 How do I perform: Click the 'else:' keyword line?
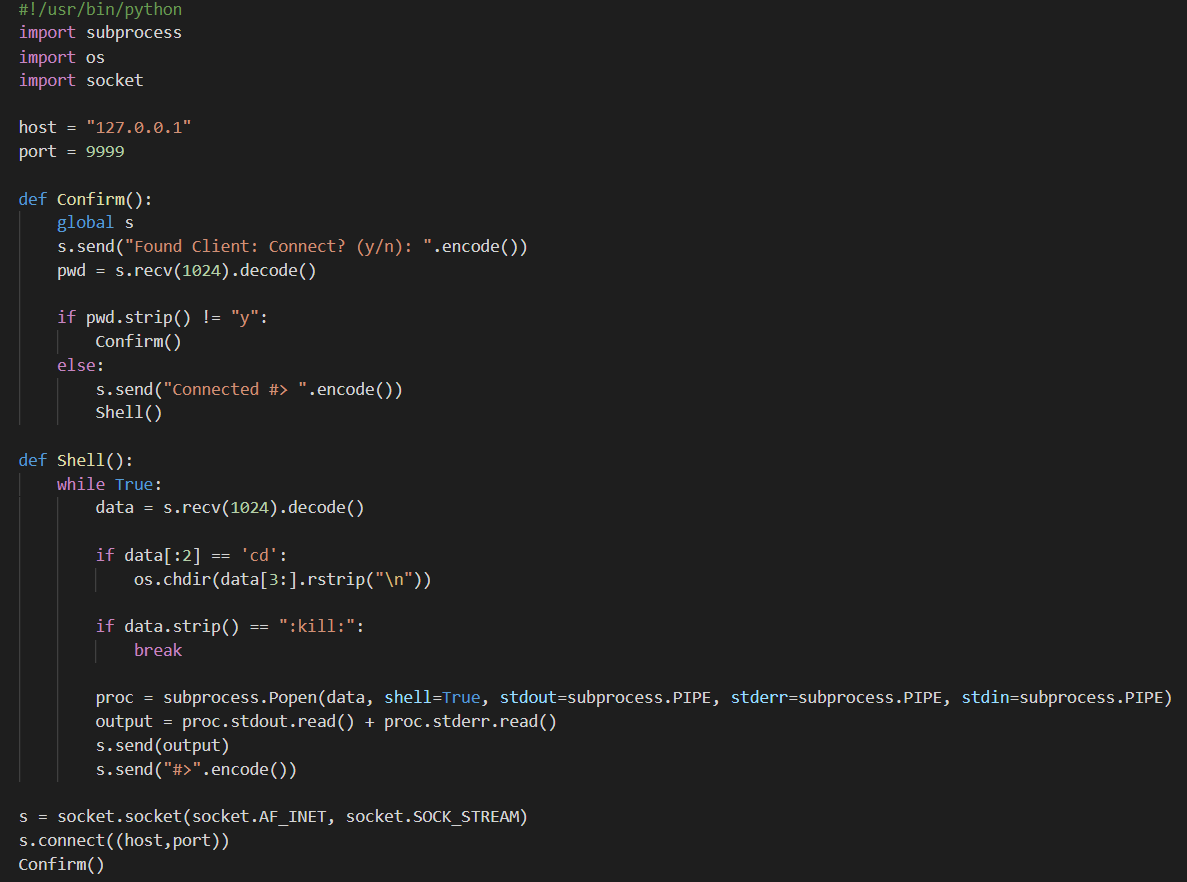tap(80, 365)
